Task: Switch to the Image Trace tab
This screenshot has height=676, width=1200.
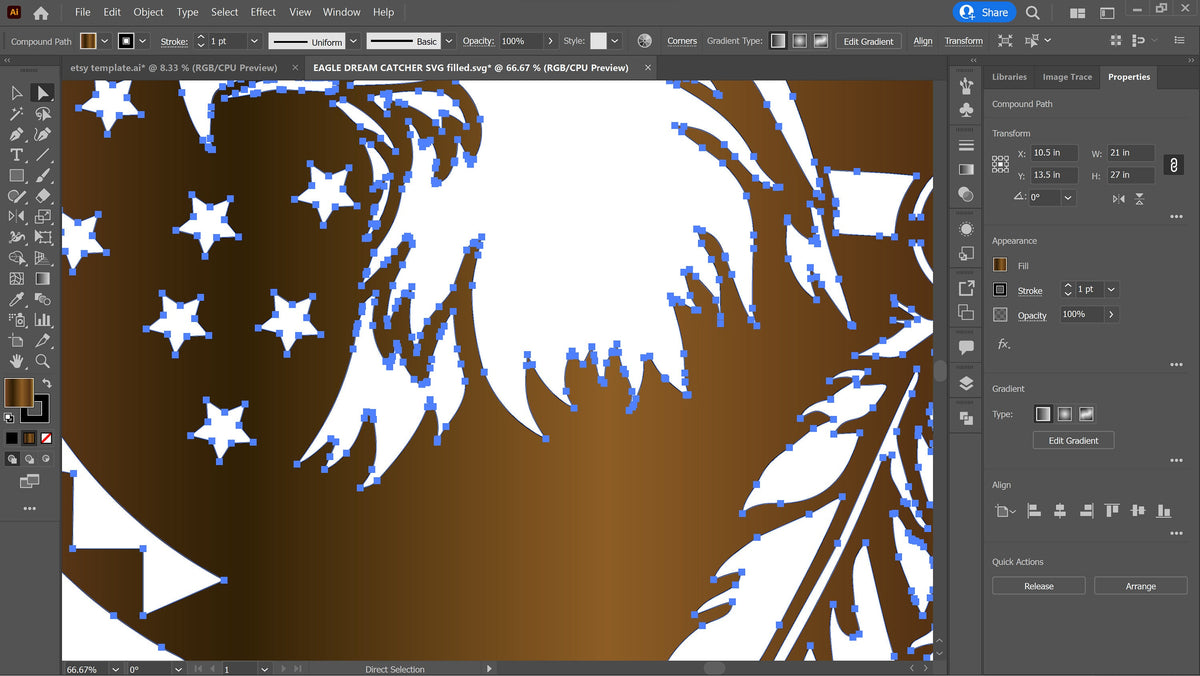Action: click(x=1067, y=77)
